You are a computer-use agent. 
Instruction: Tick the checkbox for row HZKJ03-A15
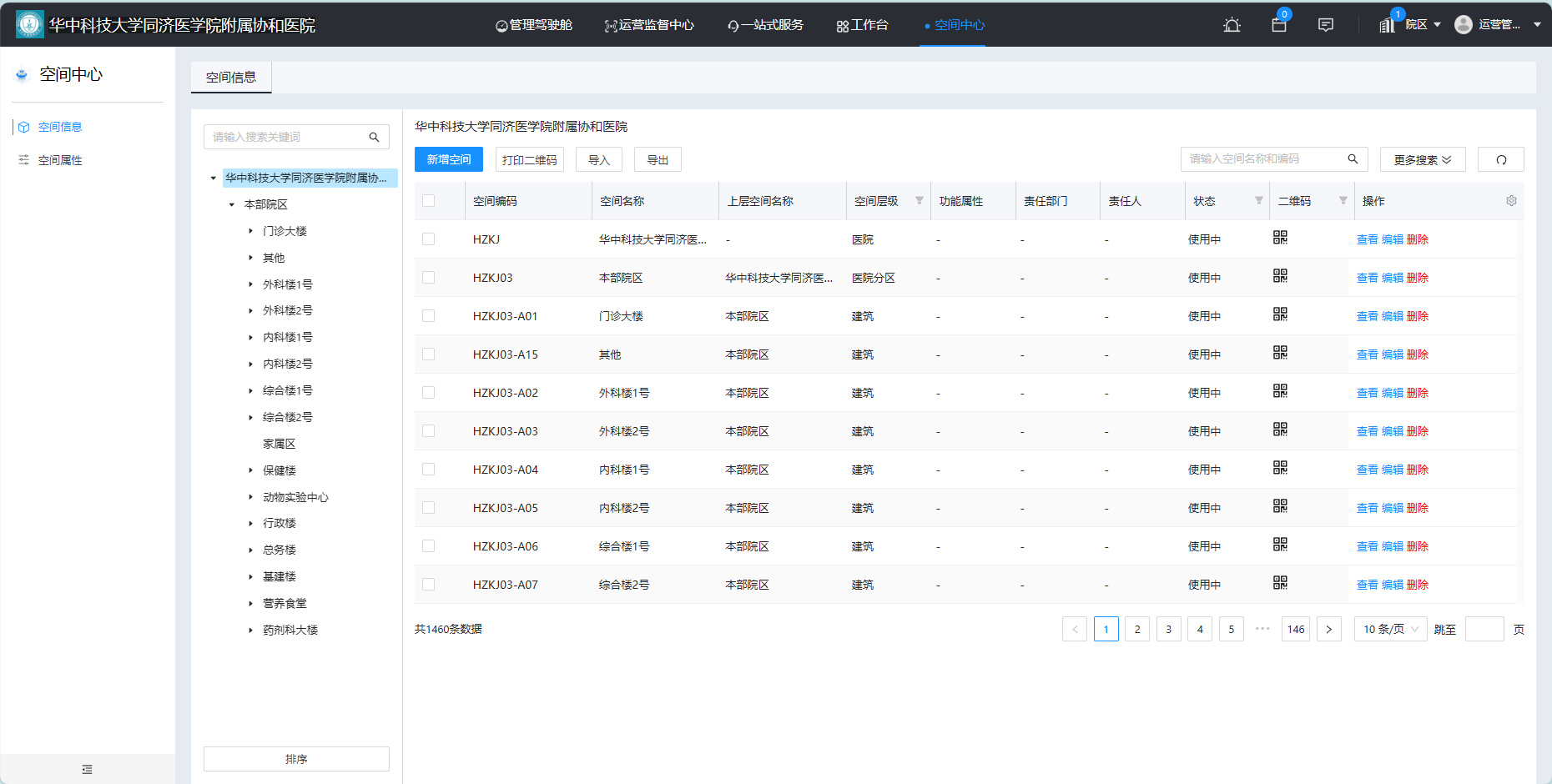click(x=429, y=354)
